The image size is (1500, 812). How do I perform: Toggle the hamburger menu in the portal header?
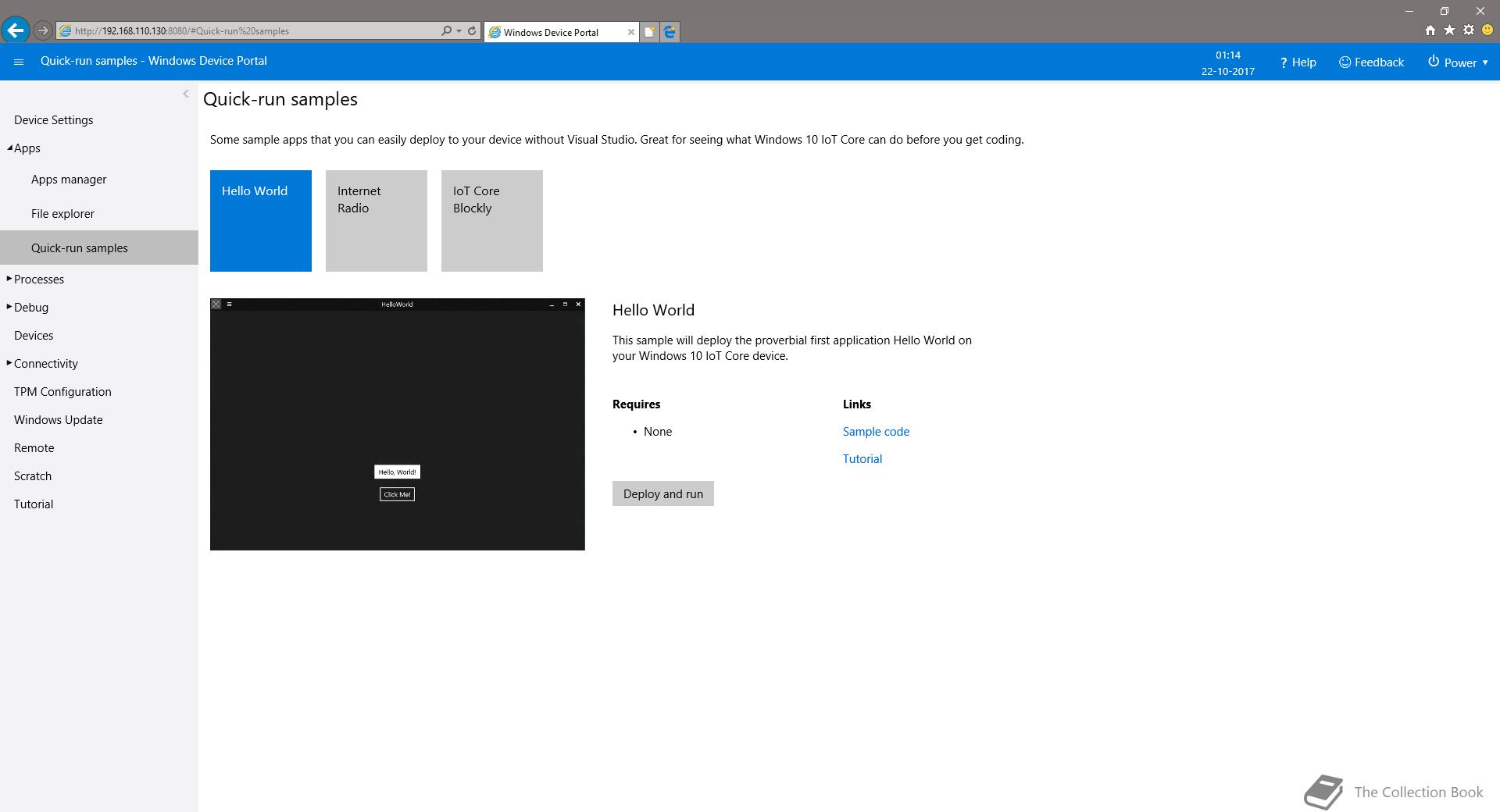pyautogui.click(x=19, y=62)
